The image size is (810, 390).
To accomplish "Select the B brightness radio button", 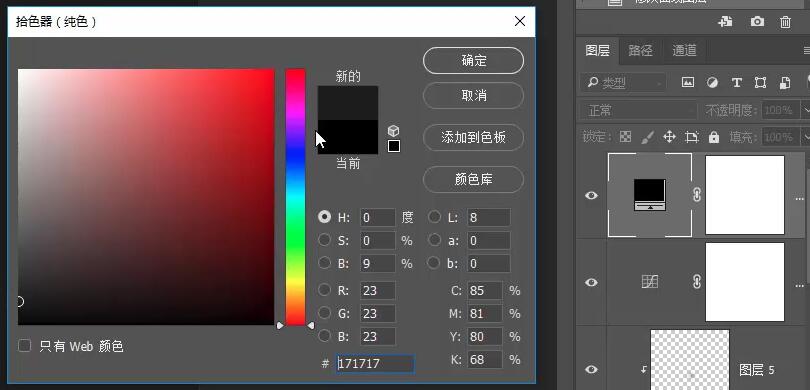I will pos(324,262).
